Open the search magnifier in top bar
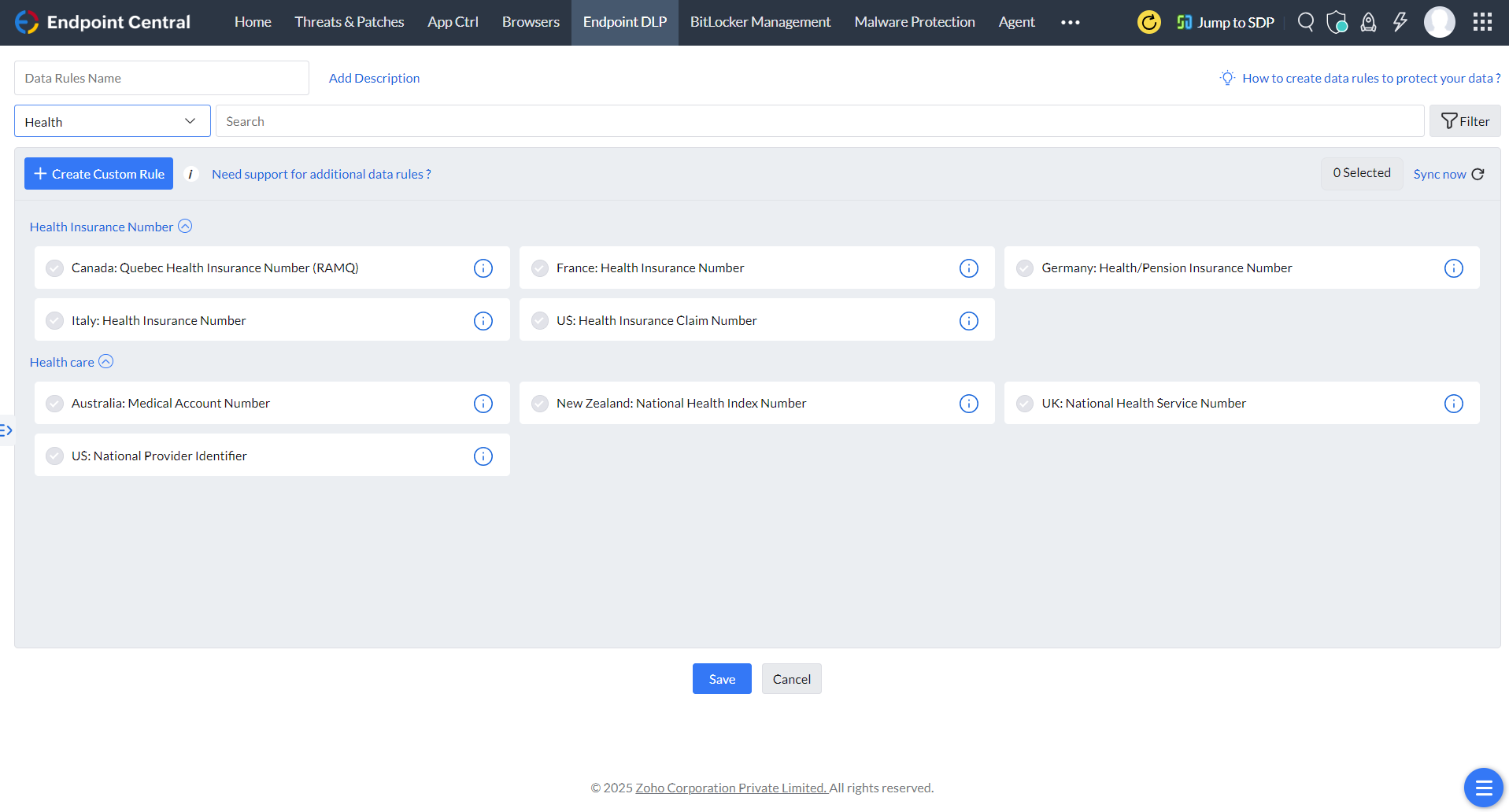Viewport: 1509px width, 812px height. (x=1306, y=22)
